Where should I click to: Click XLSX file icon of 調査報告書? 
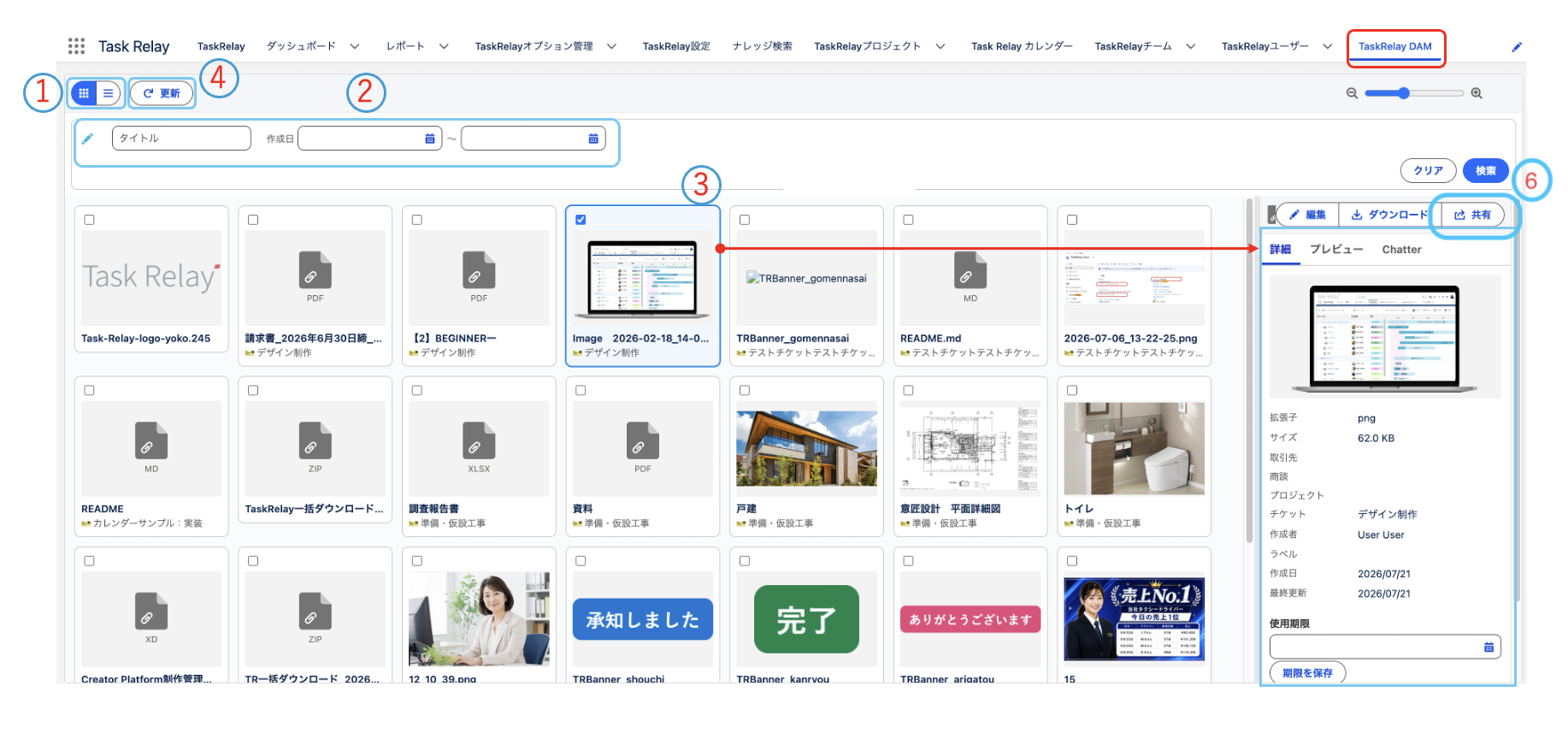pyautogui.click(x=479, y=440)
